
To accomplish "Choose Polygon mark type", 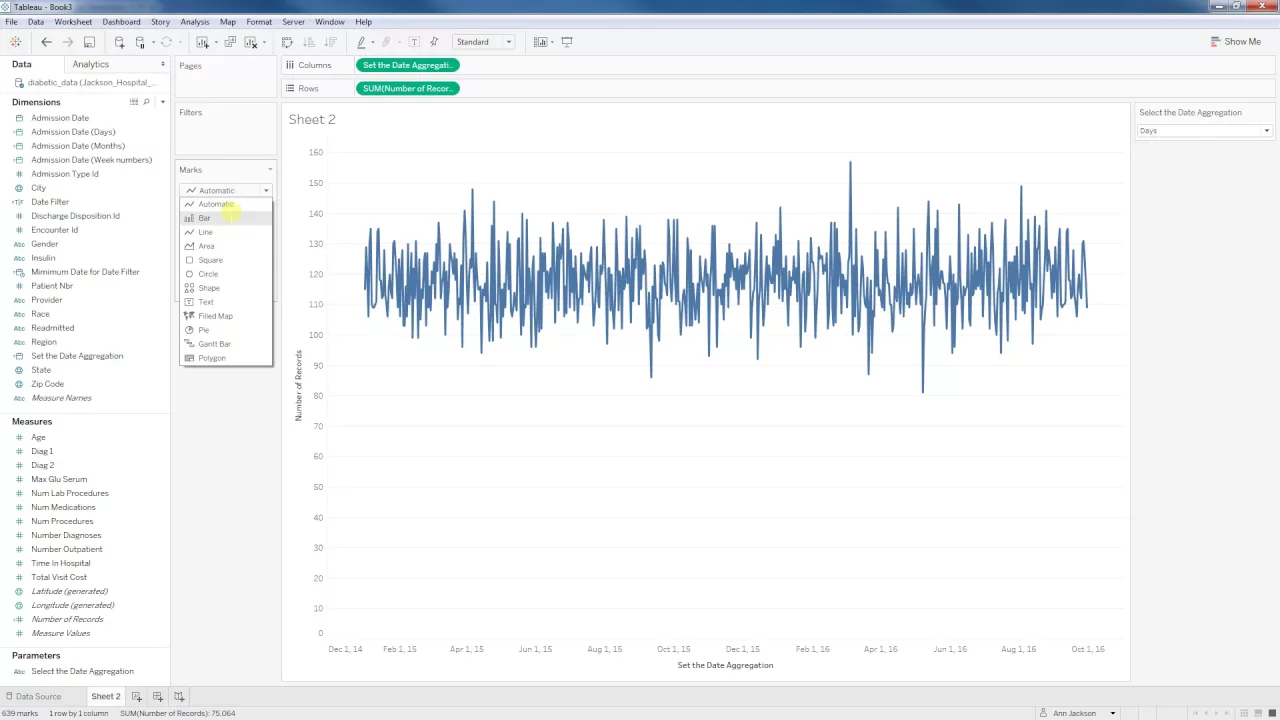I will click(x=225, y=358).
